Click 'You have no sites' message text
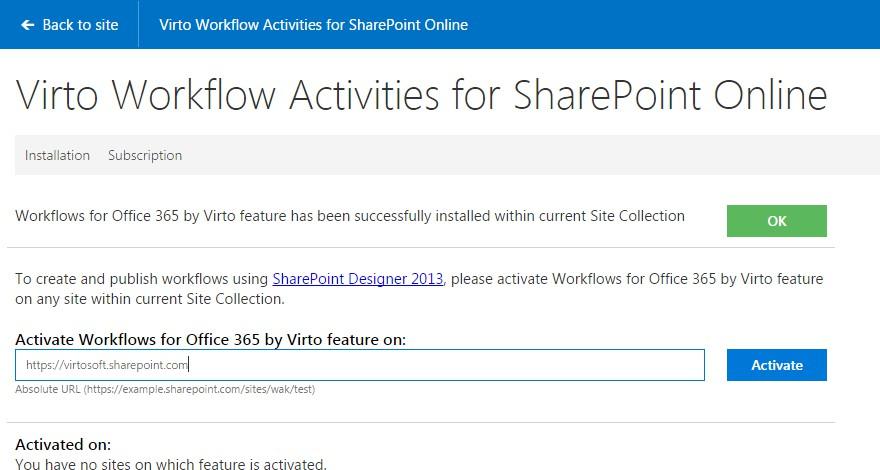 171,464
